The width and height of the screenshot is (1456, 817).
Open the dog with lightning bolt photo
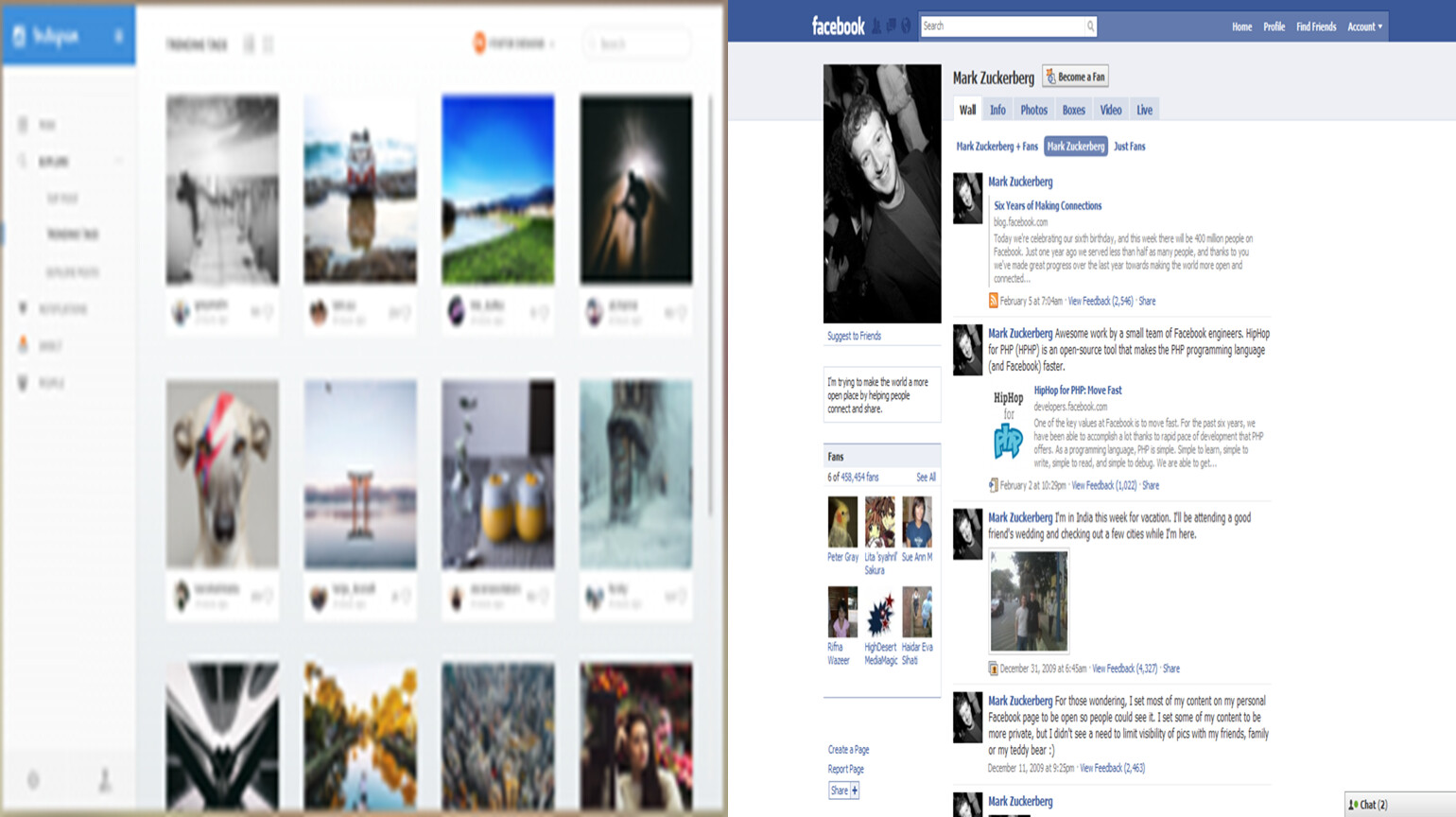tap(222, 474)
